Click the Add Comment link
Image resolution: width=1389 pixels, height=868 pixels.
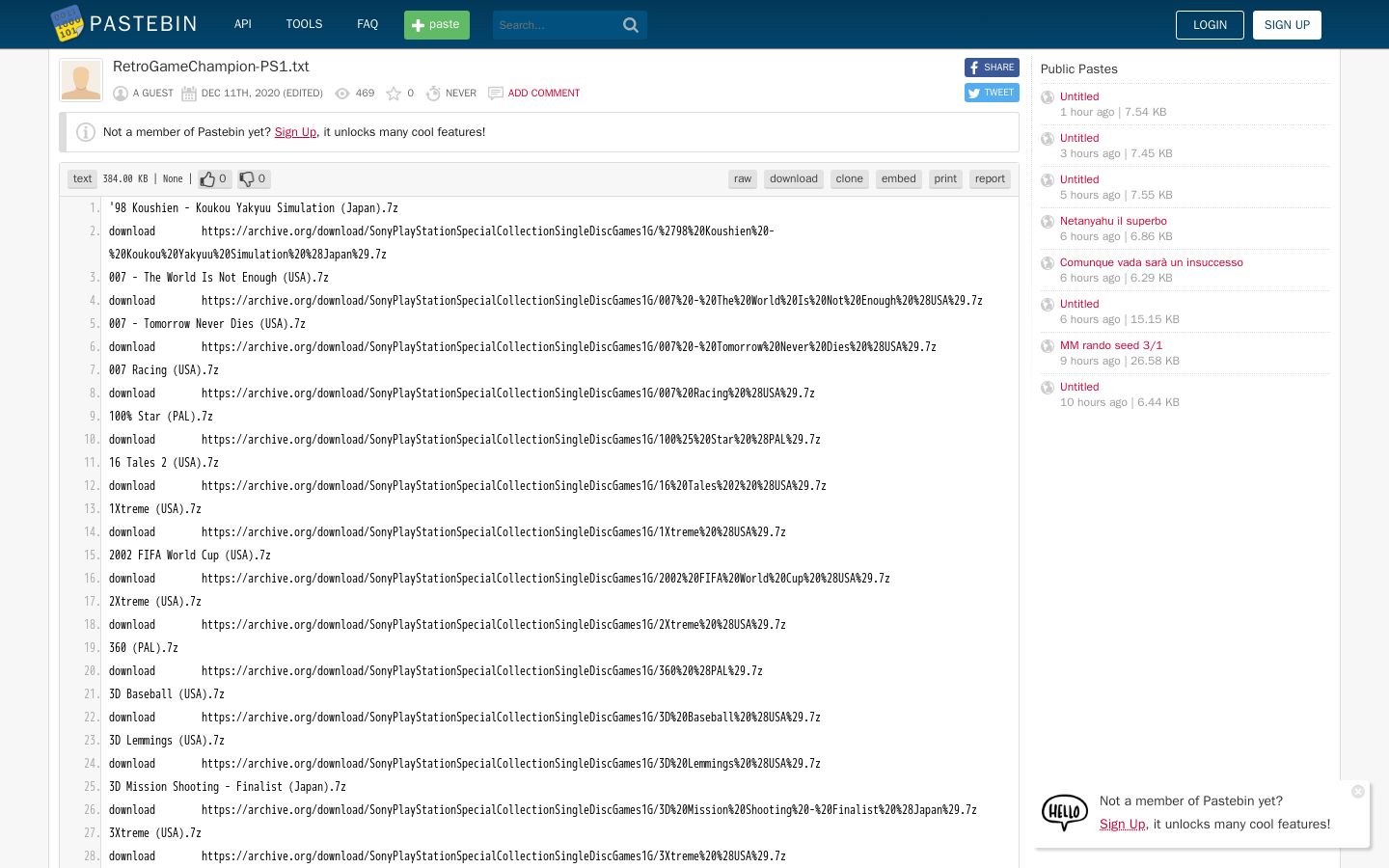point(544,94)
